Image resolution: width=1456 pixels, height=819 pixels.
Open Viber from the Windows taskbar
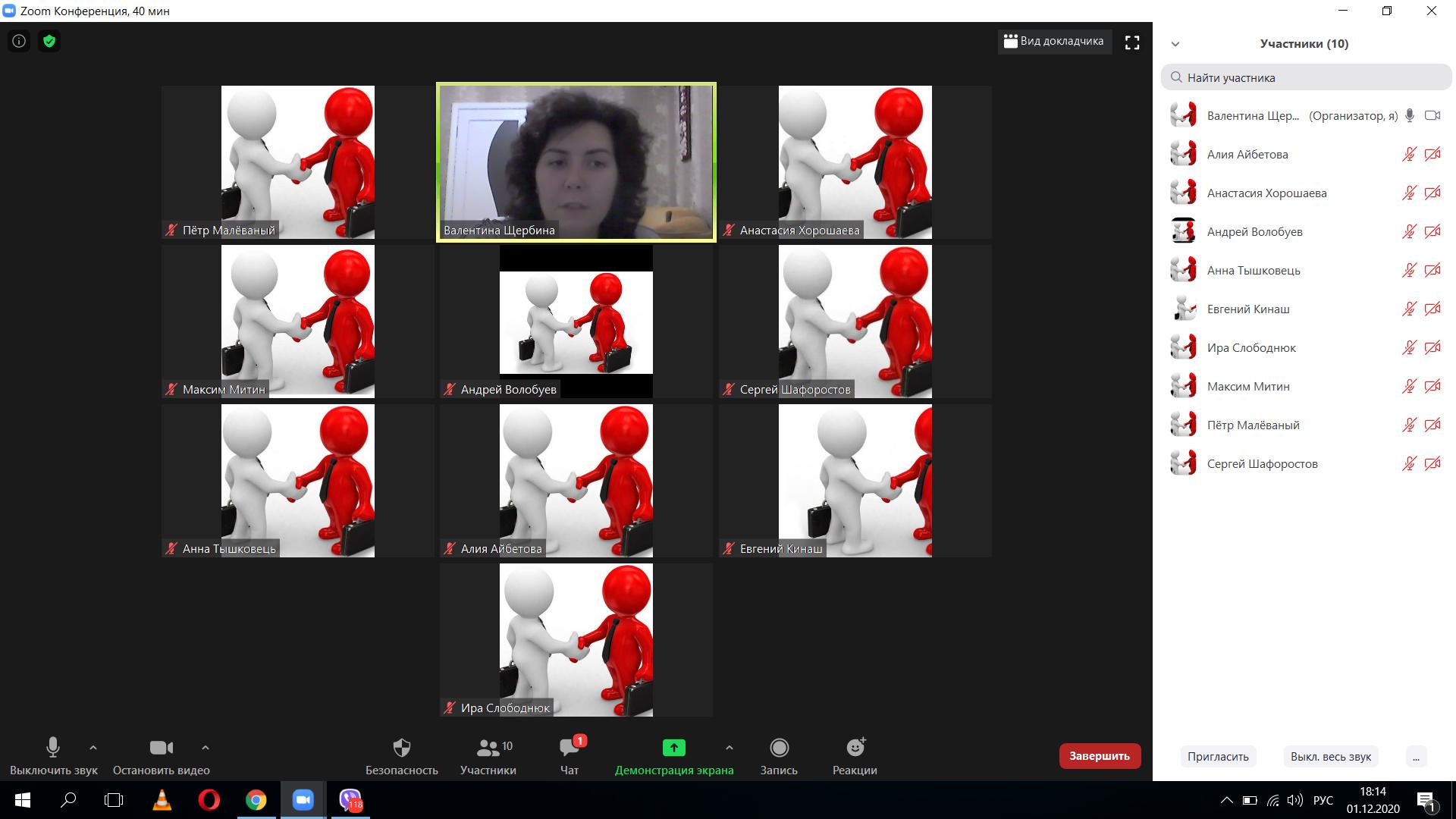coord(350,800)
